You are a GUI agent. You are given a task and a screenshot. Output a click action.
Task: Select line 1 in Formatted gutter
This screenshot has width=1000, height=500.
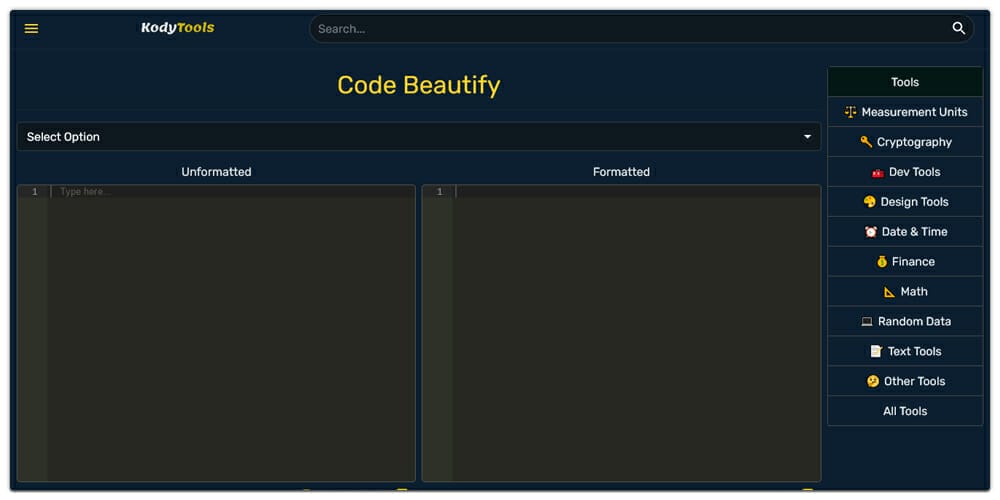[x=439, y=191]
